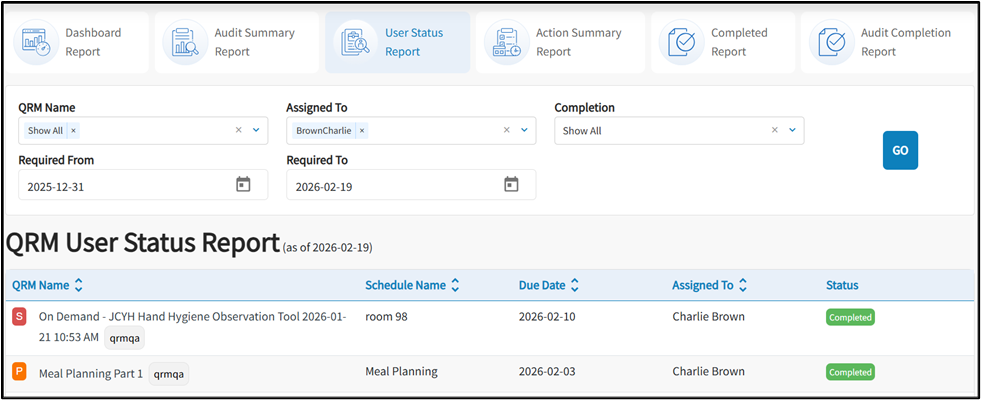Screen dimensions: 981x400
Task: Open the Meal Planning Part 1 row
Action: click(91, 373)
